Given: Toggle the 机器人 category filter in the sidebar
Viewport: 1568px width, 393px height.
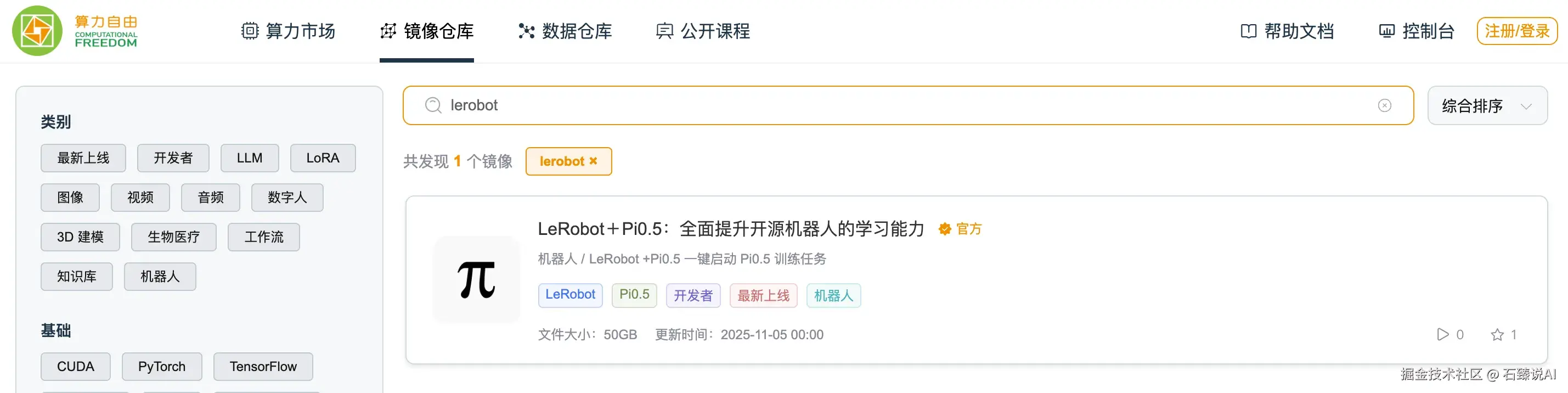Looking at the screenshot, I should pyautogui.click(x=160, y=277).
